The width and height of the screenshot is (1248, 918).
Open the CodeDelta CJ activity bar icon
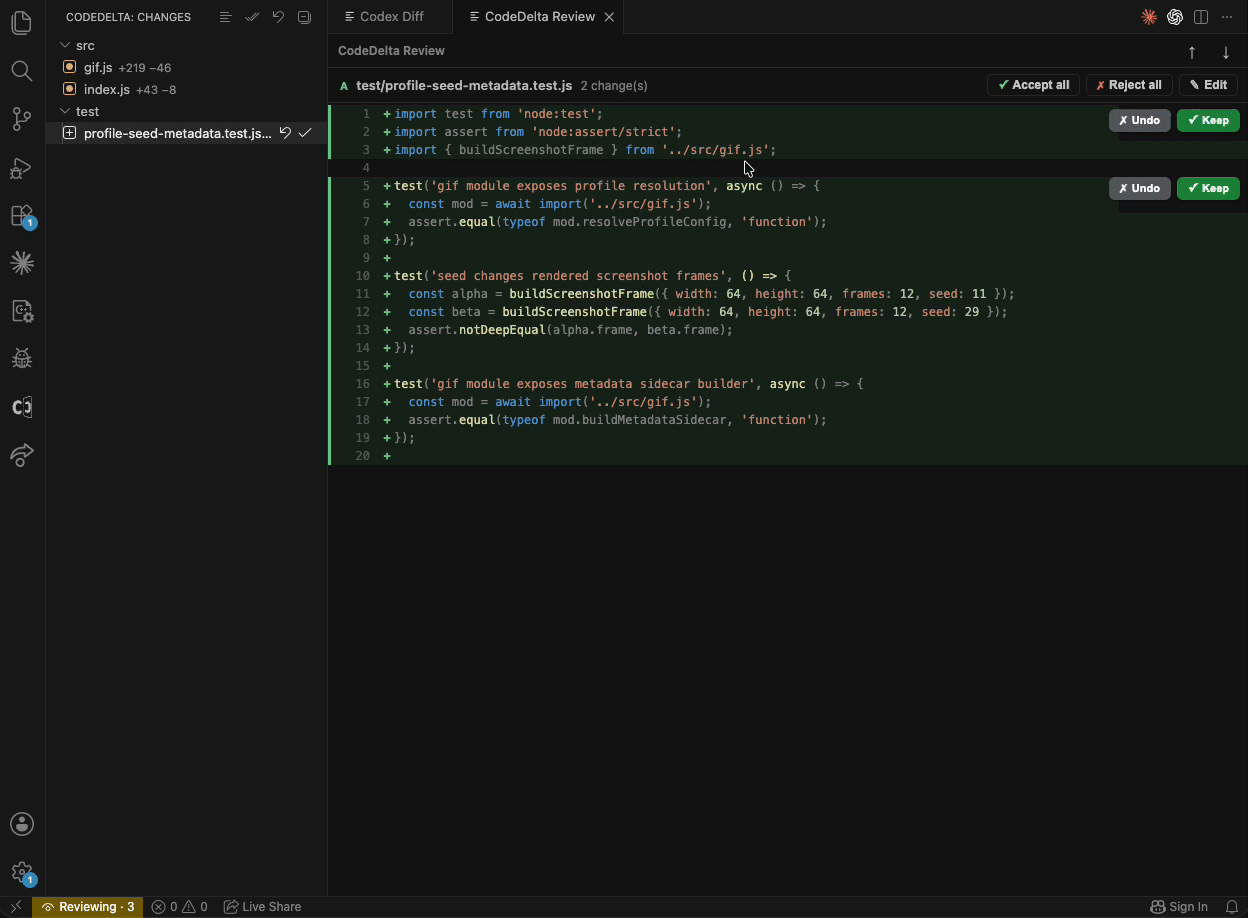[x=22, y=407]
